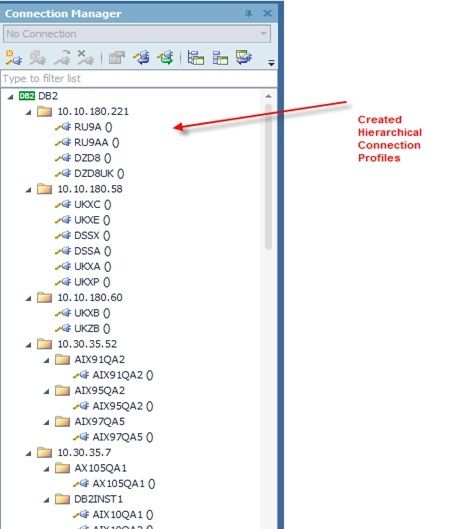This screenshot has height=529, width=461.
Task: Click the New Connection Profile toolbar icon
Action: [x=13, y=58]
